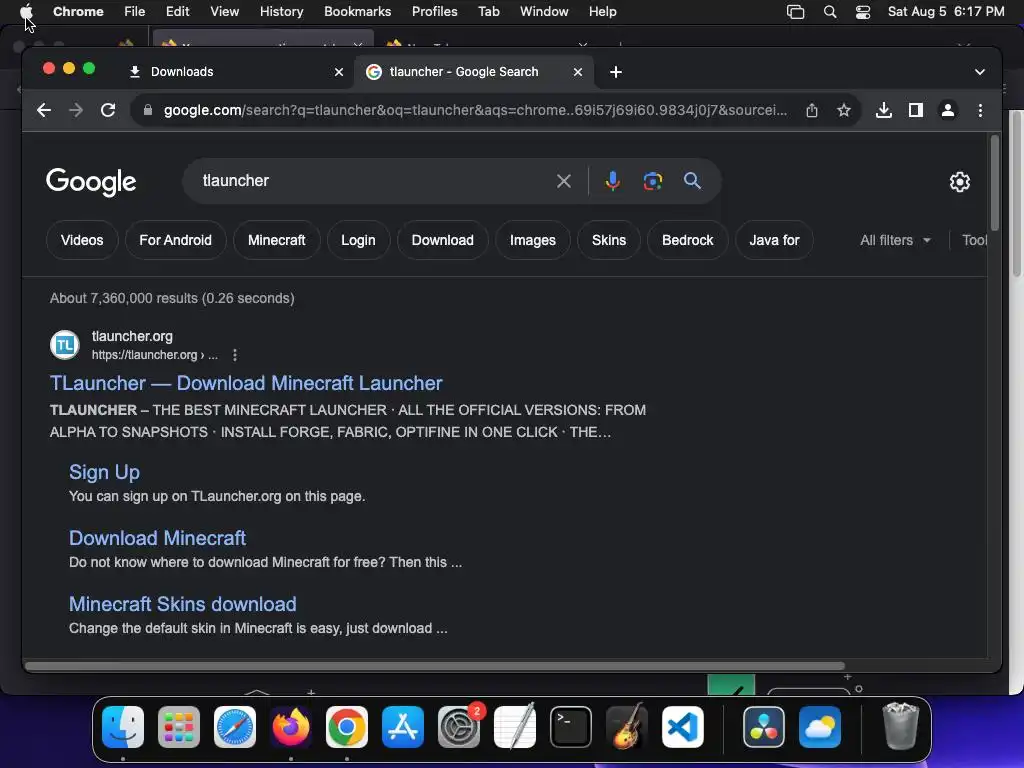Open Chrome three-dot menu
The height and width of the screenshot is (768, 1024).
[x=980, y=110]
